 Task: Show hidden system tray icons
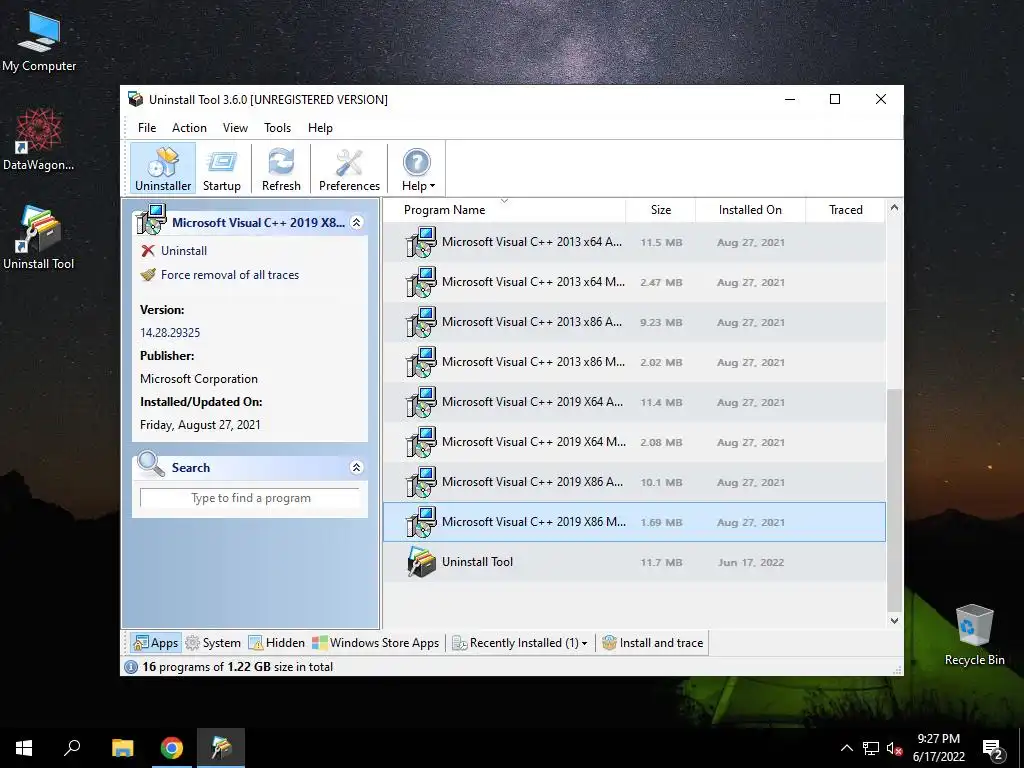846,748
